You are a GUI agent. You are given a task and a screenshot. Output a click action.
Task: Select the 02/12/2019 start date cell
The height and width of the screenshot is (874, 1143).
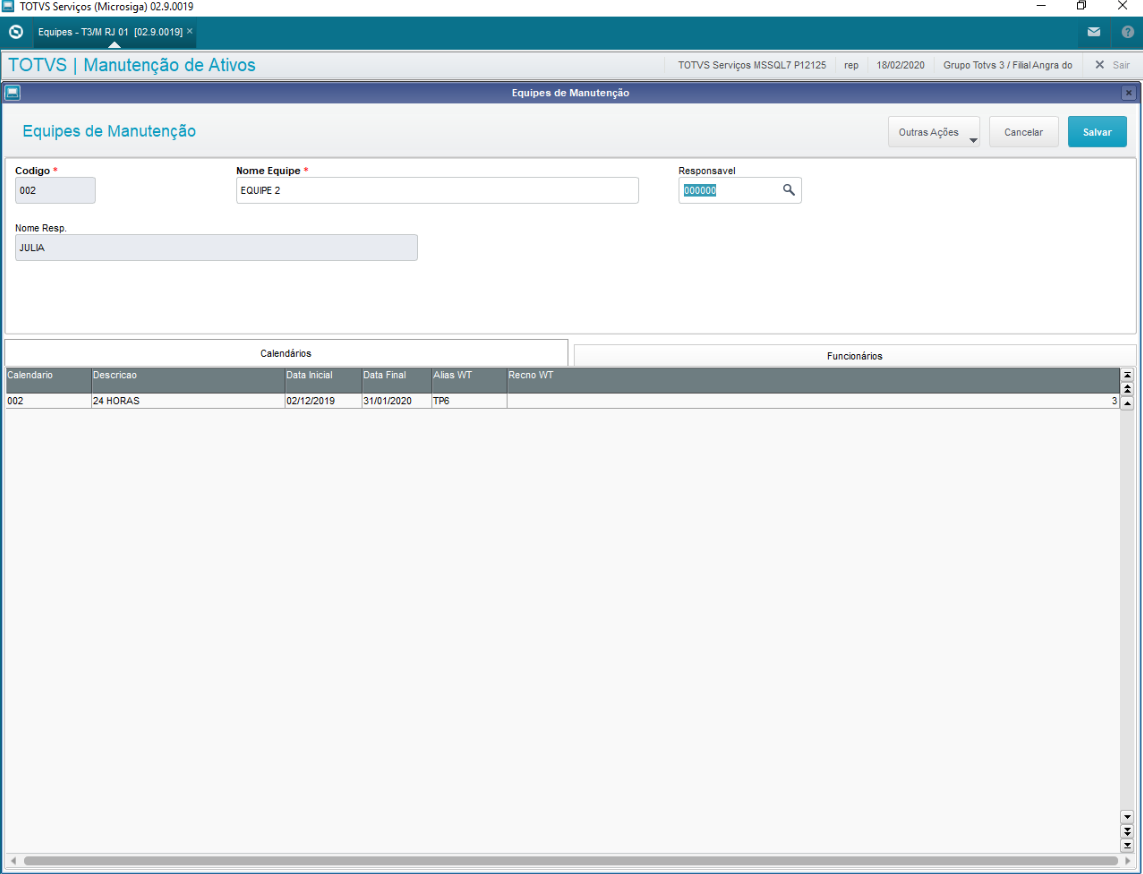tap(323, 401)
